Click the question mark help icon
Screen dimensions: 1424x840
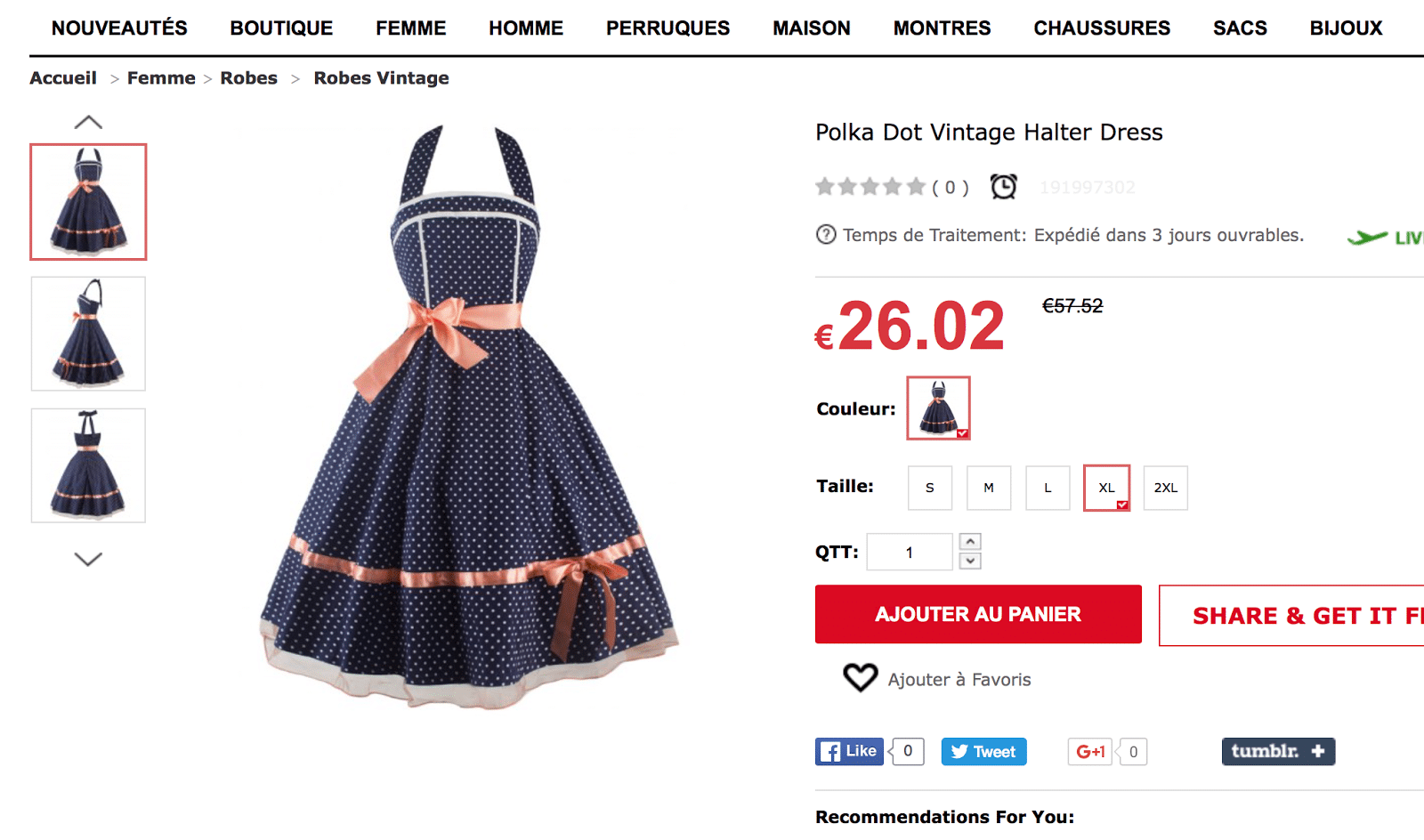pyautogui.click(x=826, y=235)
